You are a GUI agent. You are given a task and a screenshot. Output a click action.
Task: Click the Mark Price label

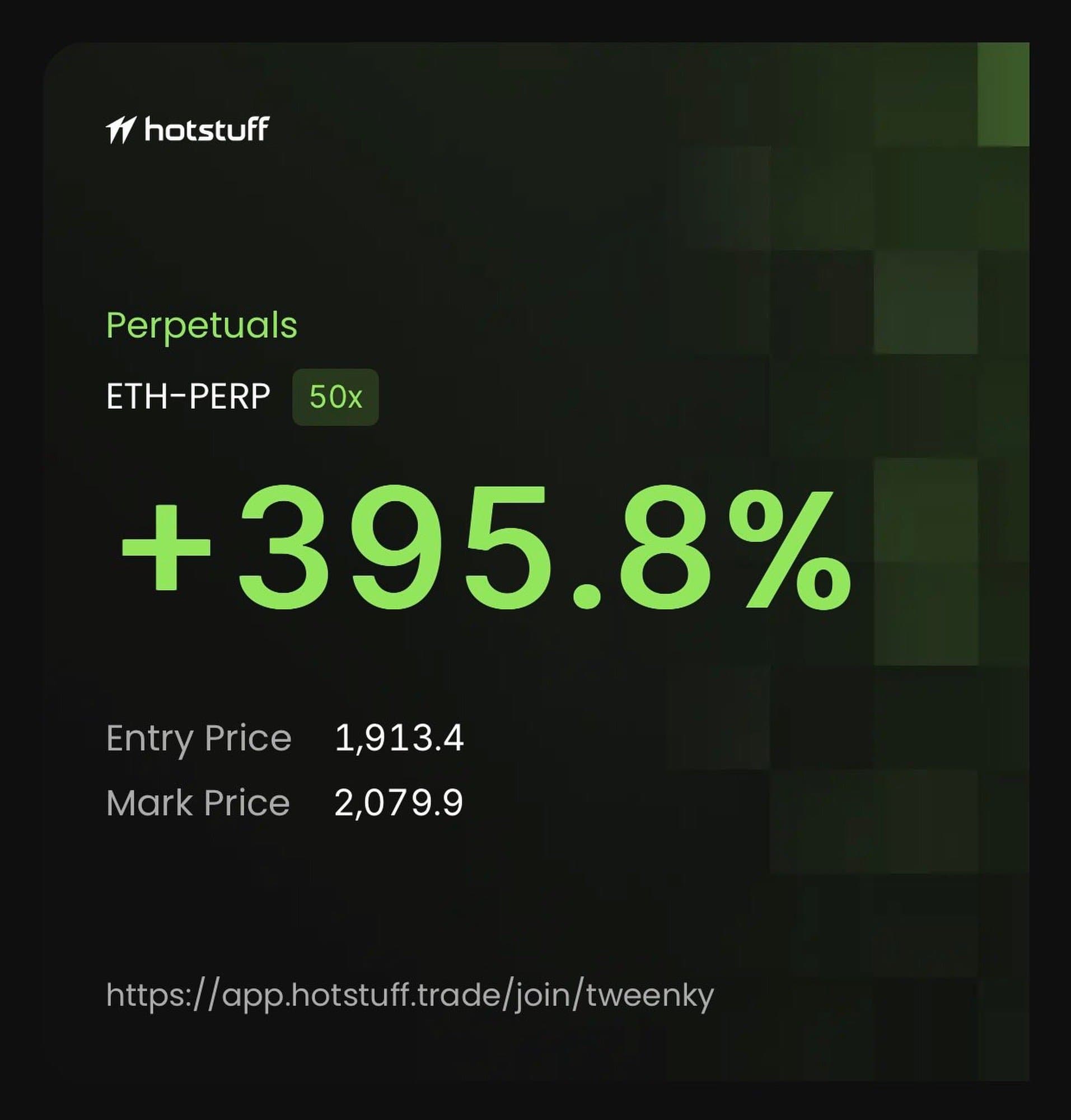coord(198,803)
